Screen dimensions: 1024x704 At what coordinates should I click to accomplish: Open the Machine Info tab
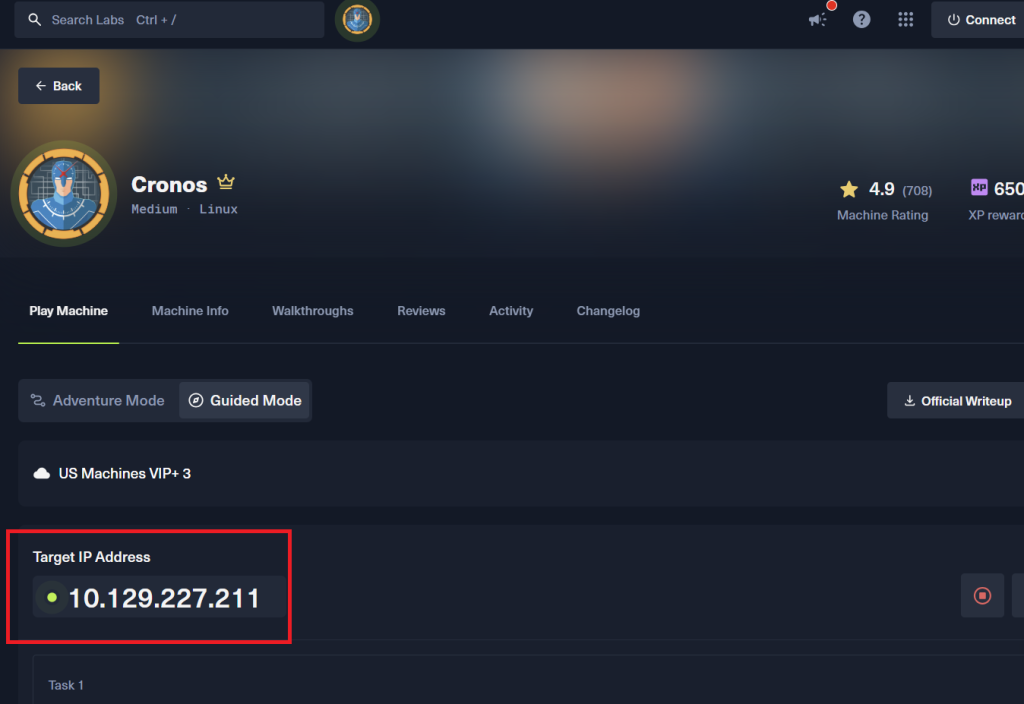(190, 311)
